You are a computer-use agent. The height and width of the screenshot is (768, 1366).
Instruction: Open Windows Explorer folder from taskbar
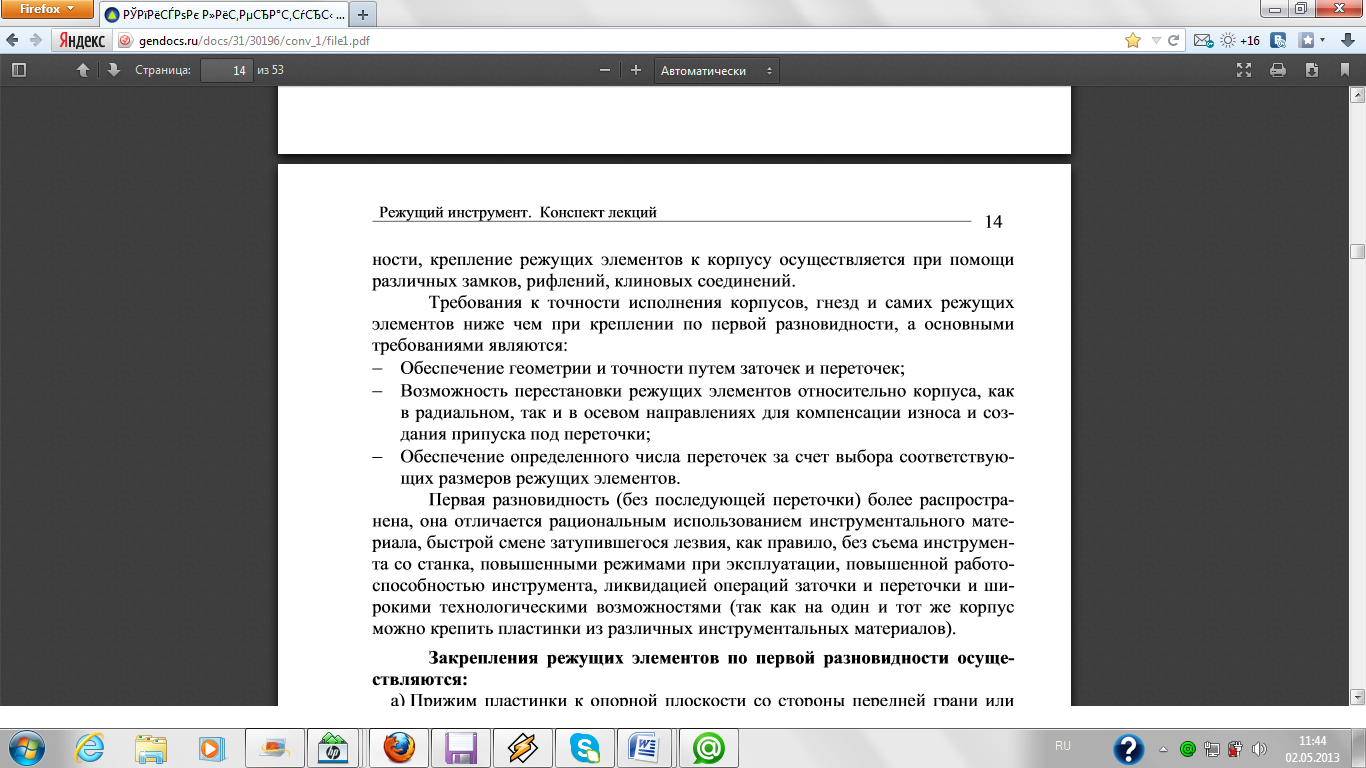point(151,747)
